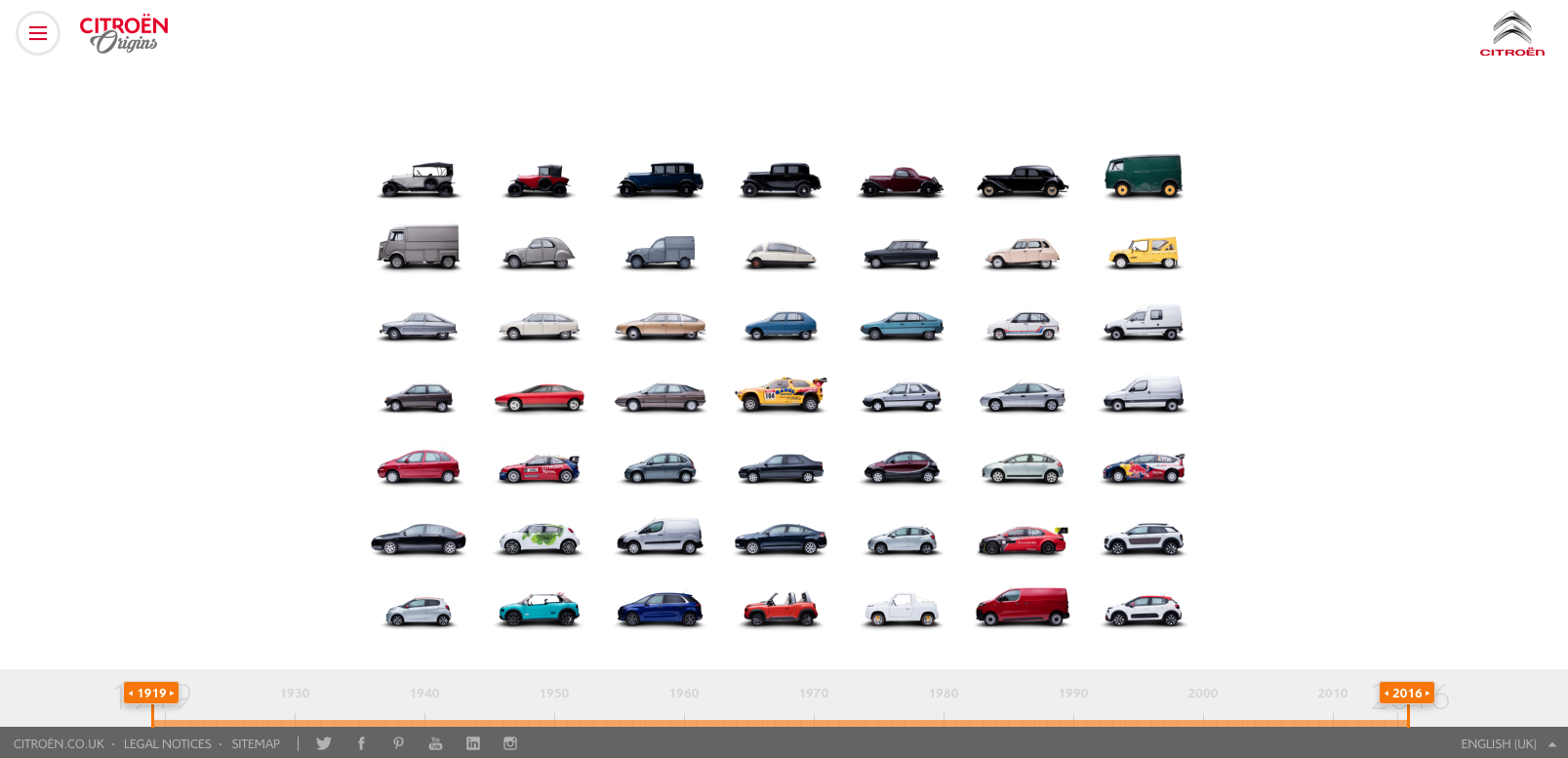This screenshot has width=1568, height=758.
Task: Open the hamburger menu
Action: click(x=38, y=33)
